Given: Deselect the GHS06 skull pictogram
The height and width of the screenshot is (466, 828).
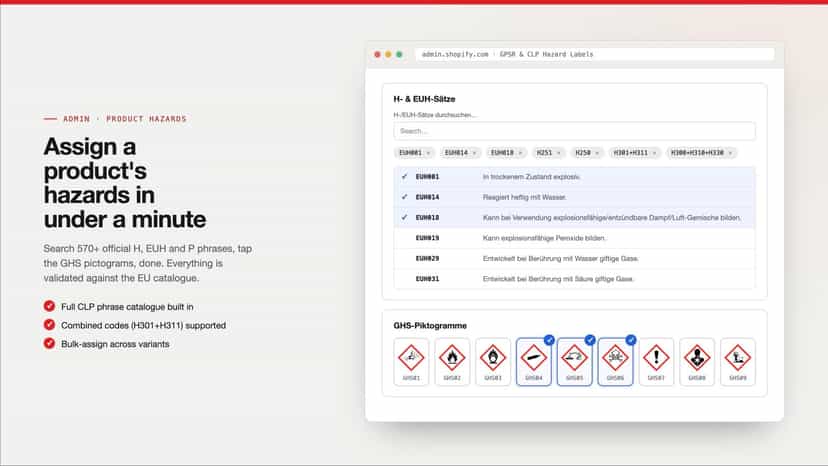Looking at the screenshot, I should (x=615, y=362).
